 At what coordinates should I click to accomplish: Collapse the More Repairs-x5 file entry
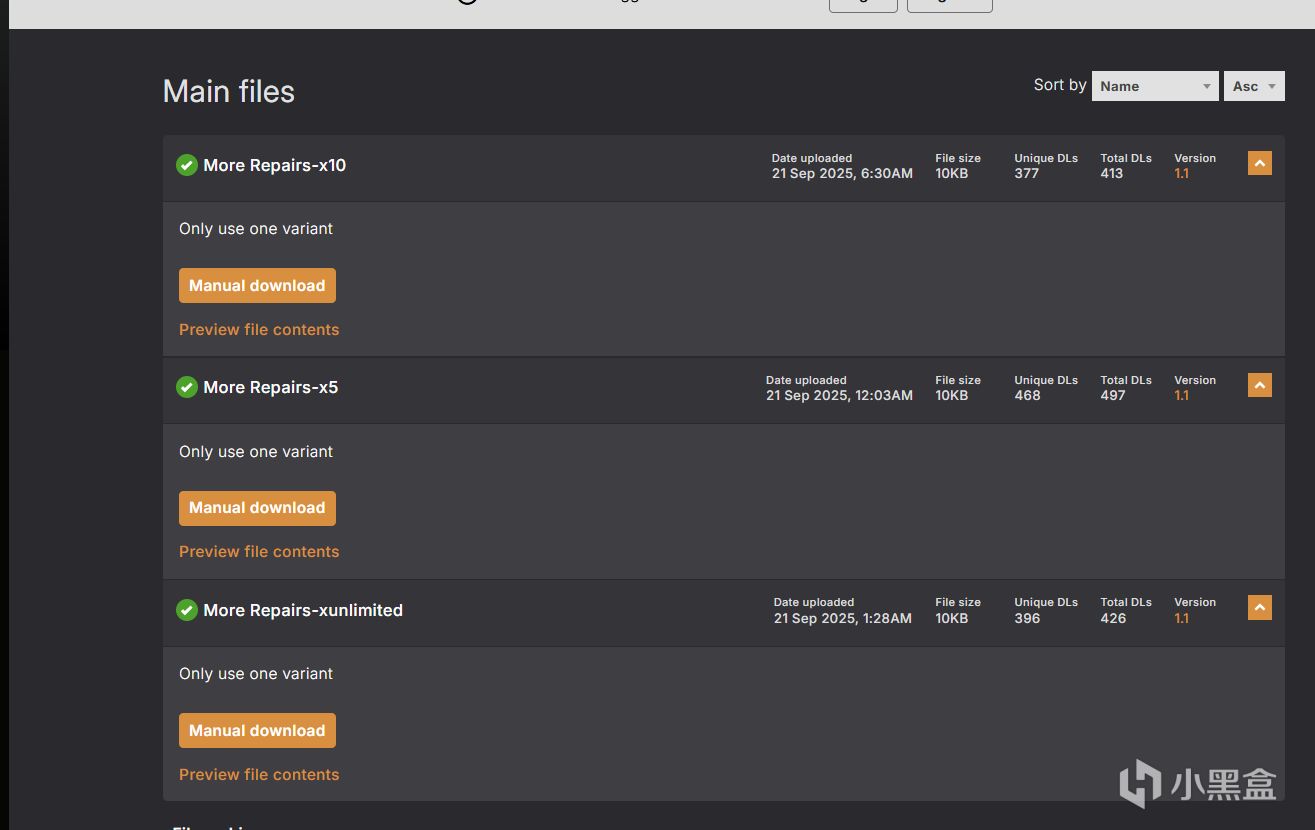(1259, 385)
